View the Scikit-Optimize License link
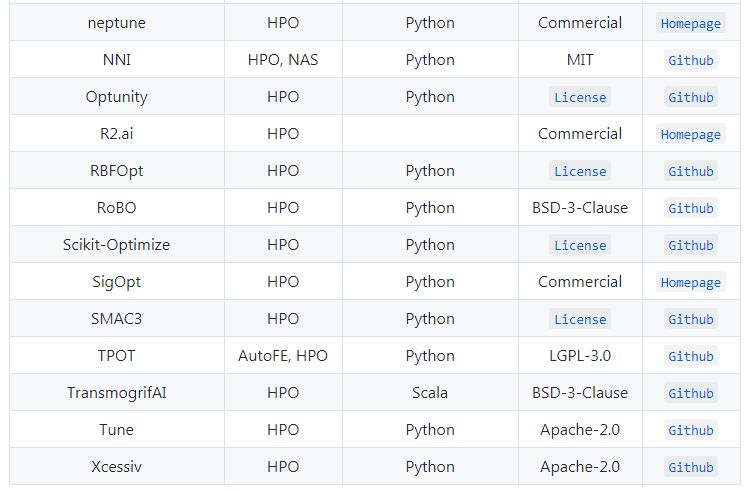This screenshot has width=752, height=491. point(580,245)
